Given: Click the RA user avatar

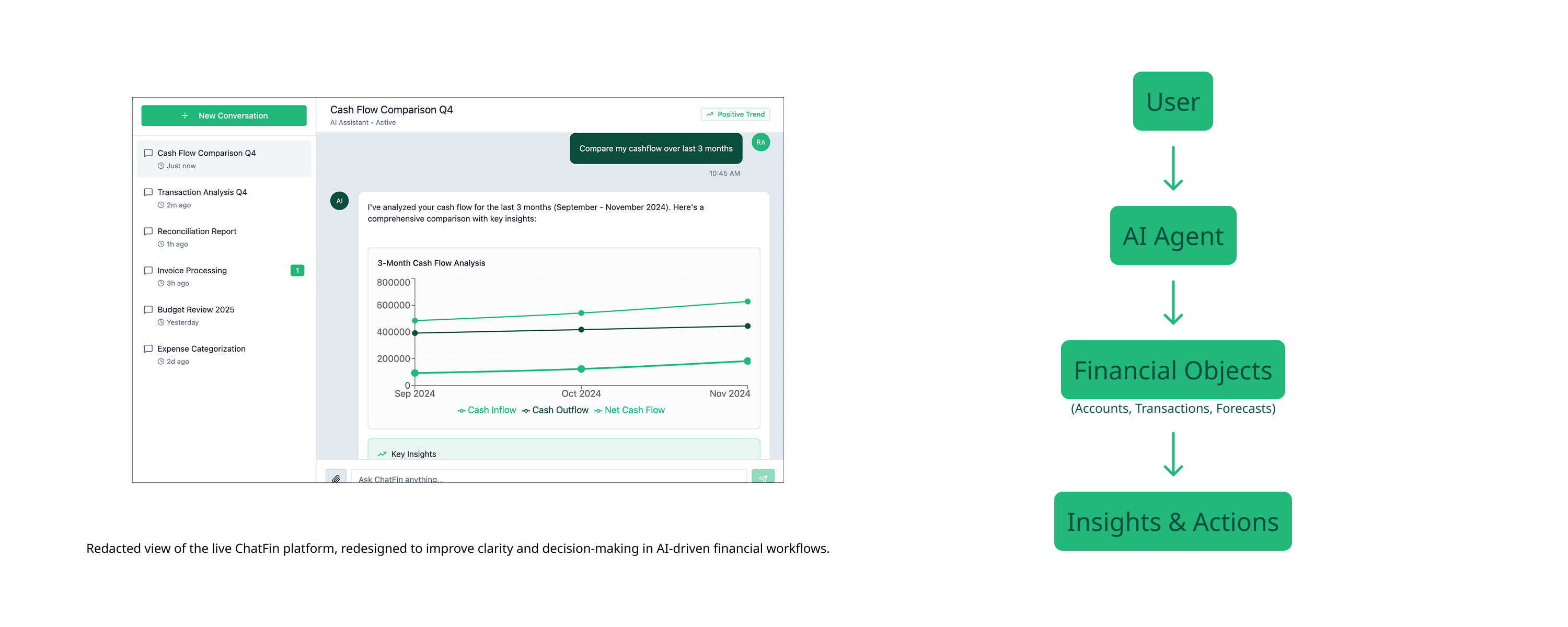Looking at the screenshot, I should click(x=760, y=143).
